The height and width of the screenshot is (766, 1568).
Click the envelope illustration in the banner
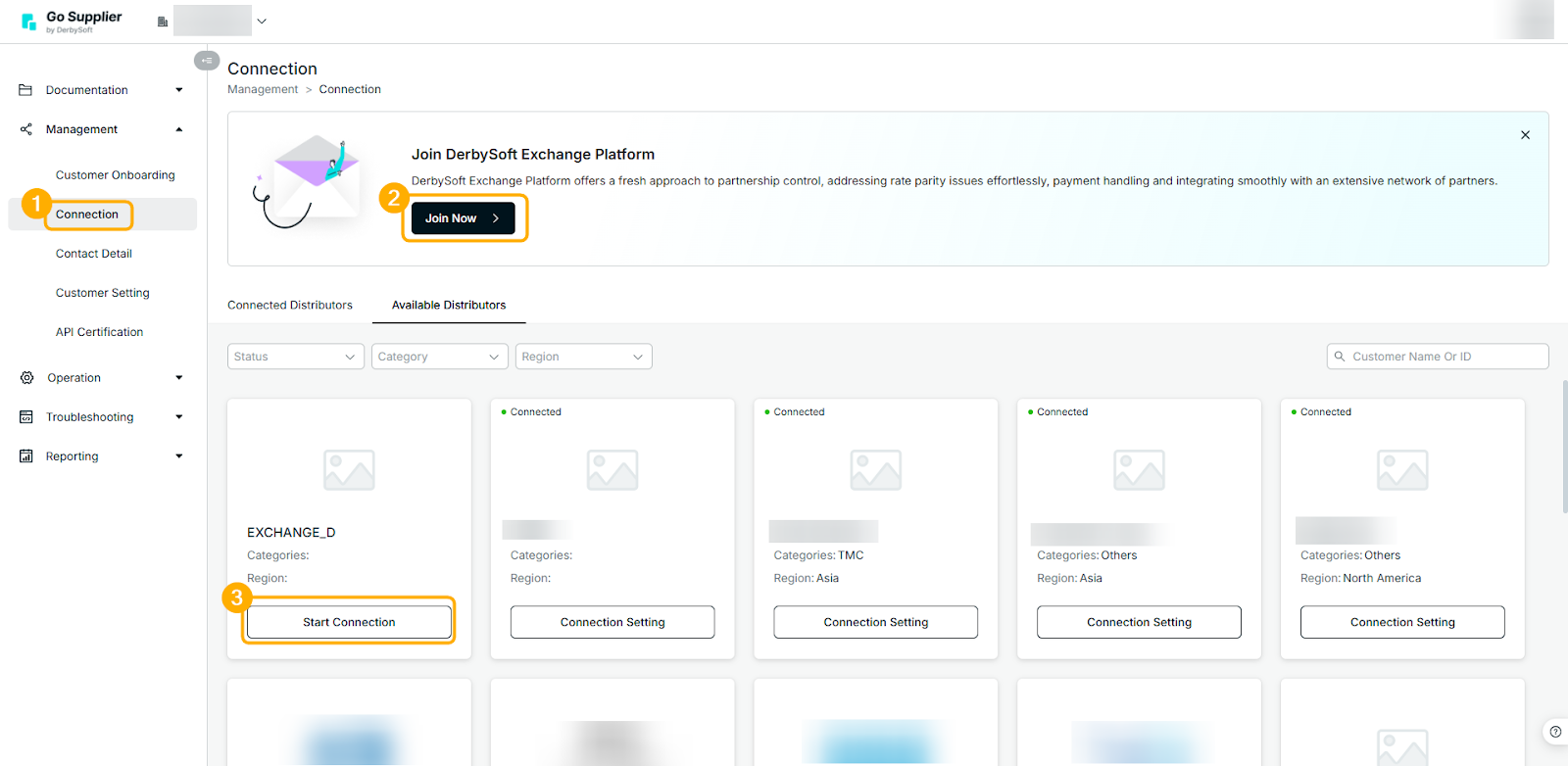point(307,182)
